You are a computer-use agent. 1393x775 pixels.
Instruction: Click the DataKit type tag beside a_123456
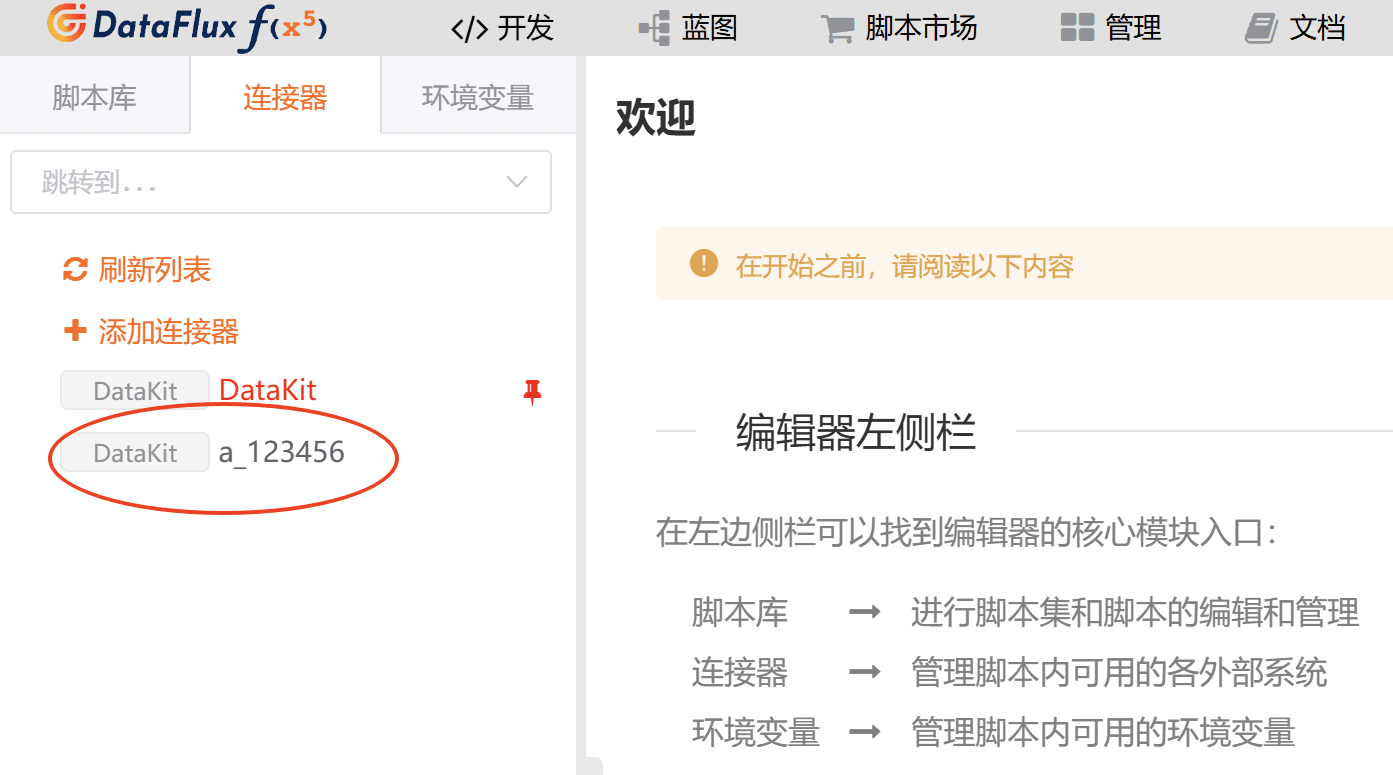(135, 453)
